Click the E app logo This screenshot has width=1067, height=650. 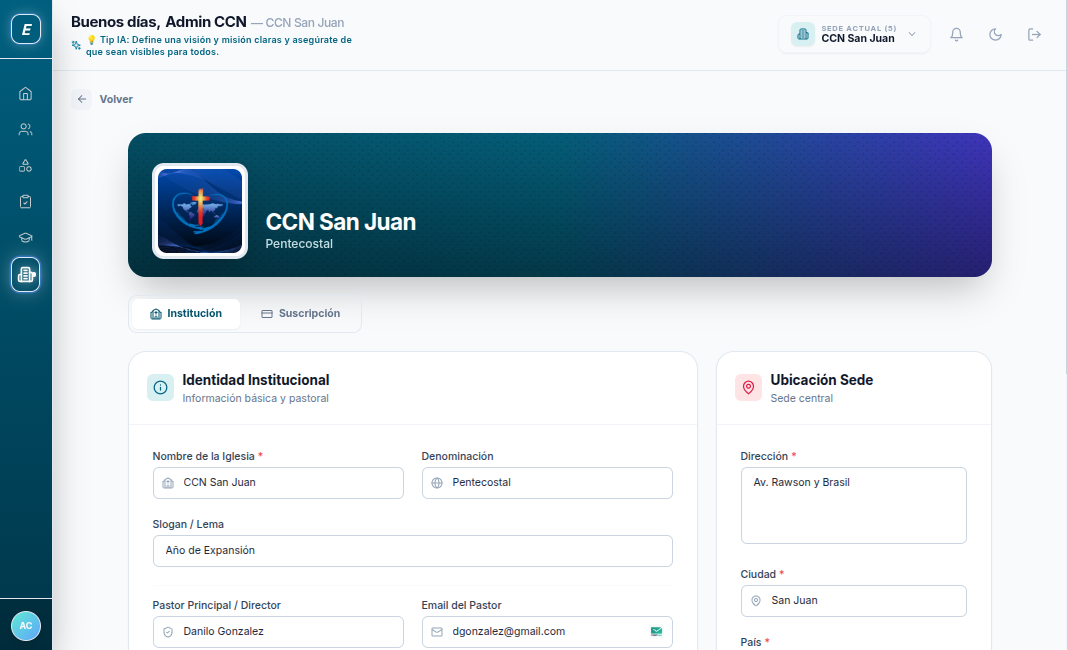pyautogui.click(x=26, y=30)
